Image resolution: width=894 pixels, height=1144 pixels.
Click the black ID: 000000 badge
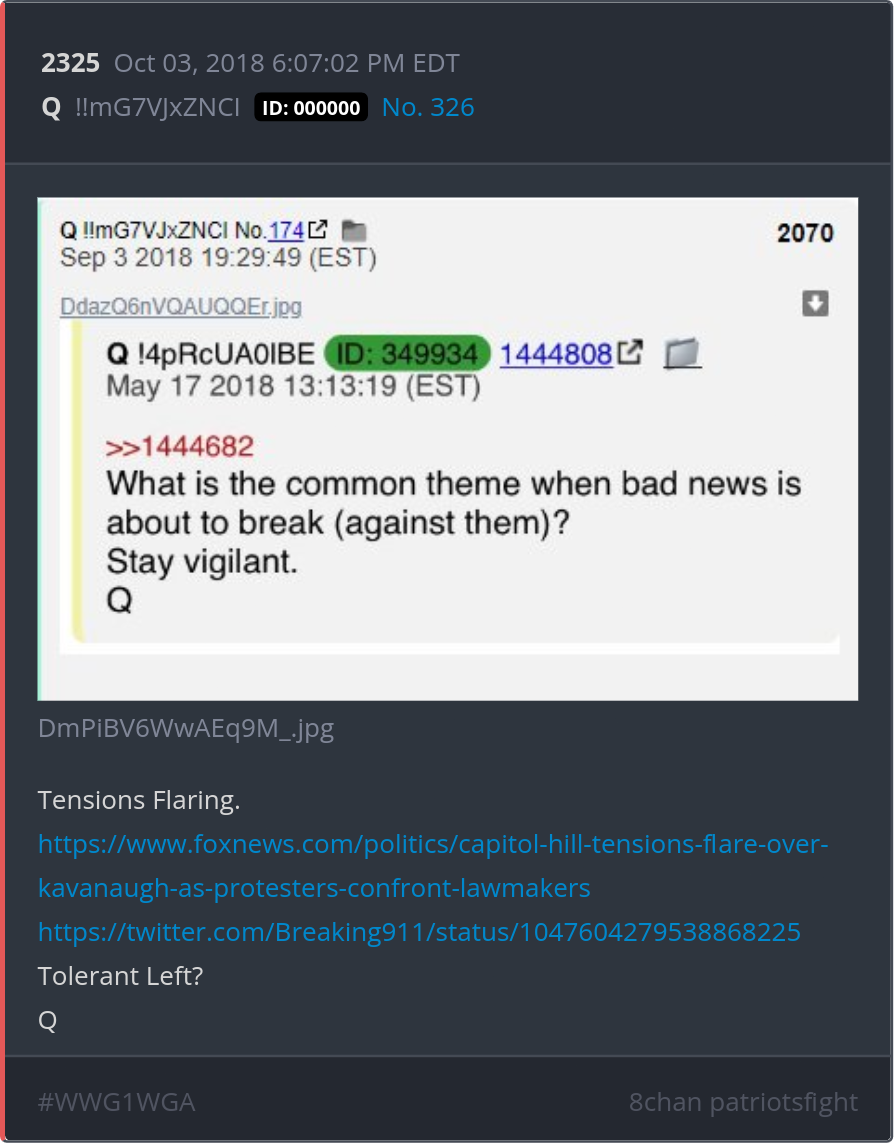coord(311,108)
